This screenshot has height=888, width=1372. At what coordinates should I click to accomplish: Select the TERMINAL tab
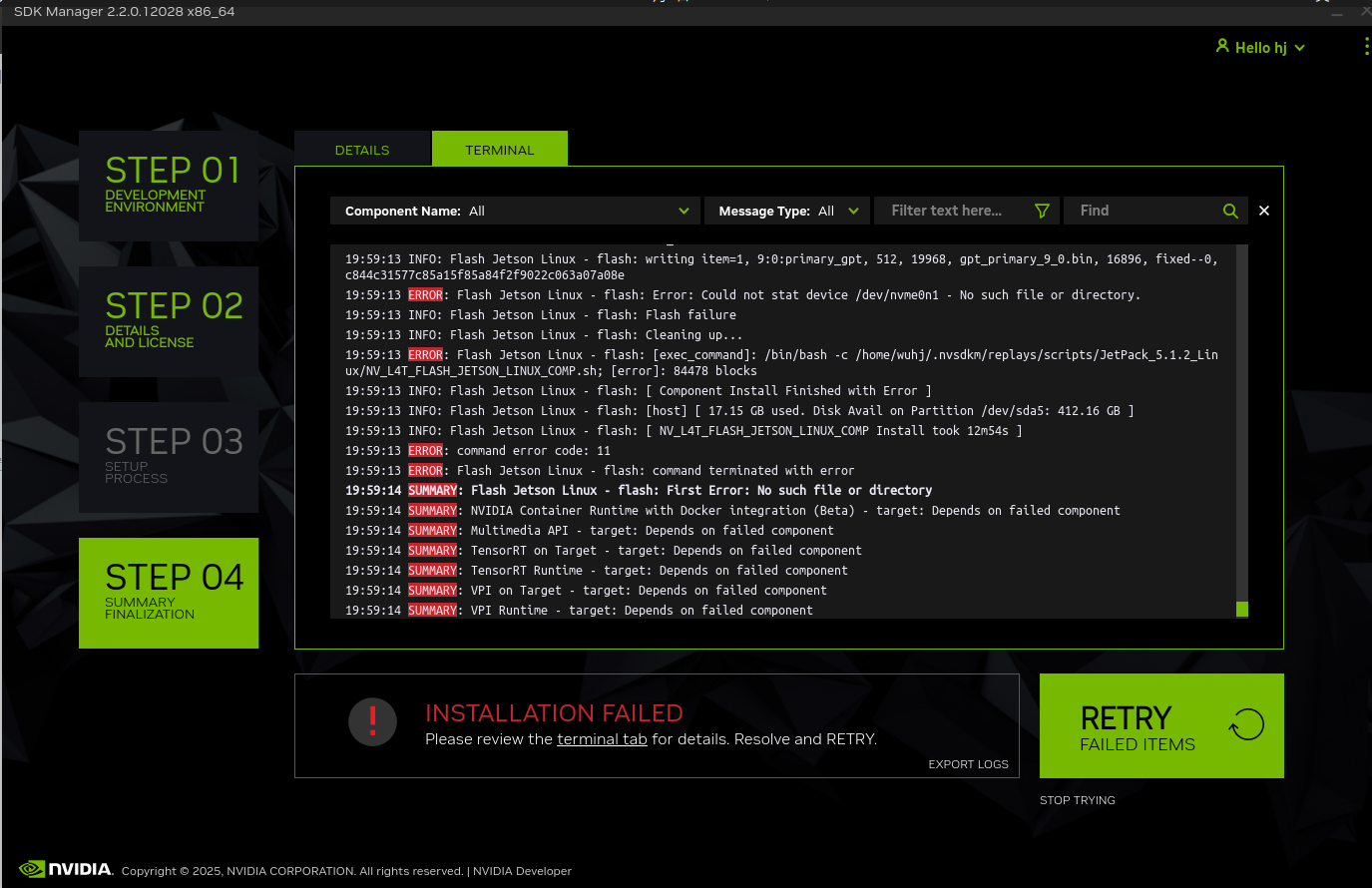(500, 150)
